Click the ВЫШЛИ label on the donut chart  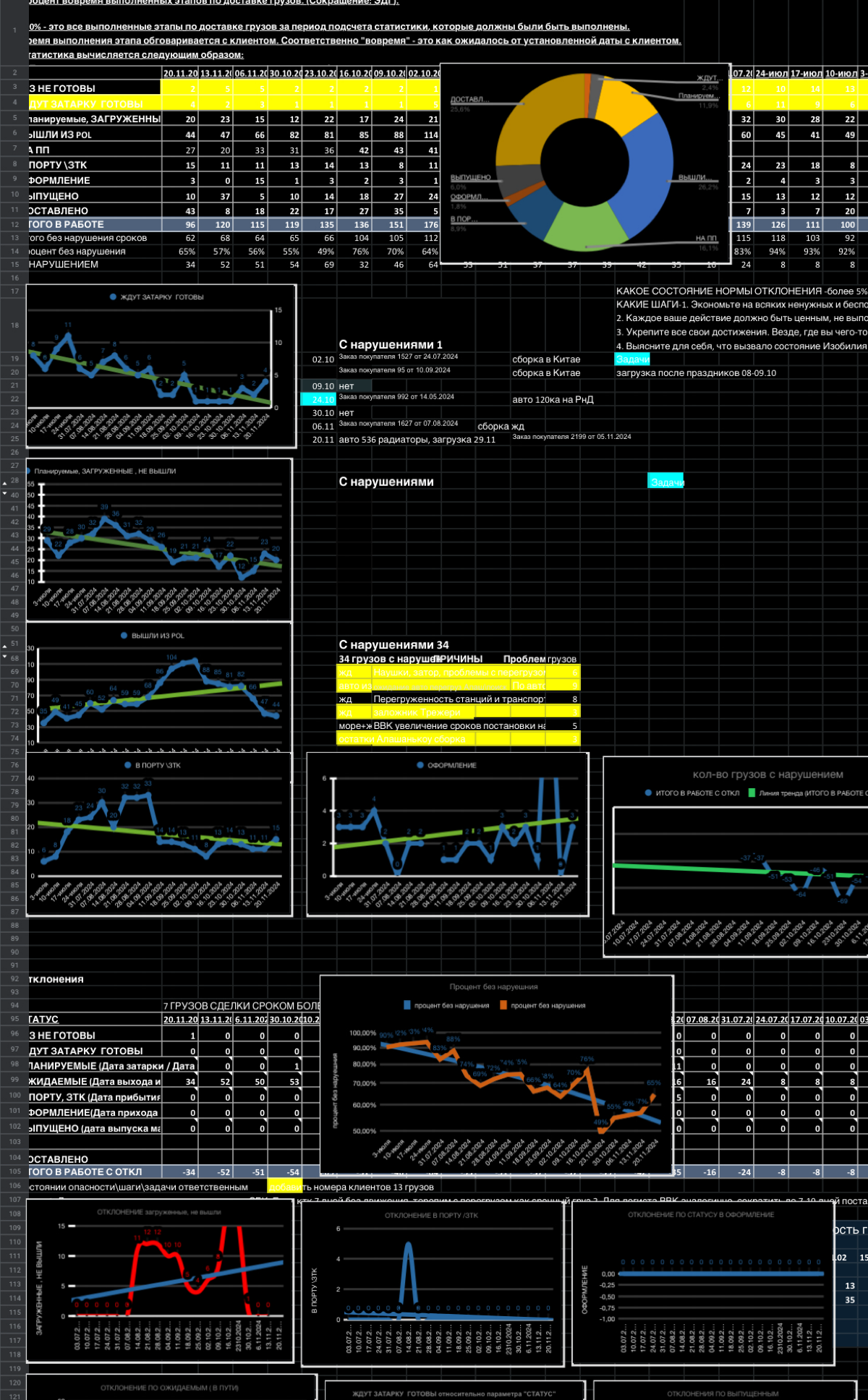696,178
